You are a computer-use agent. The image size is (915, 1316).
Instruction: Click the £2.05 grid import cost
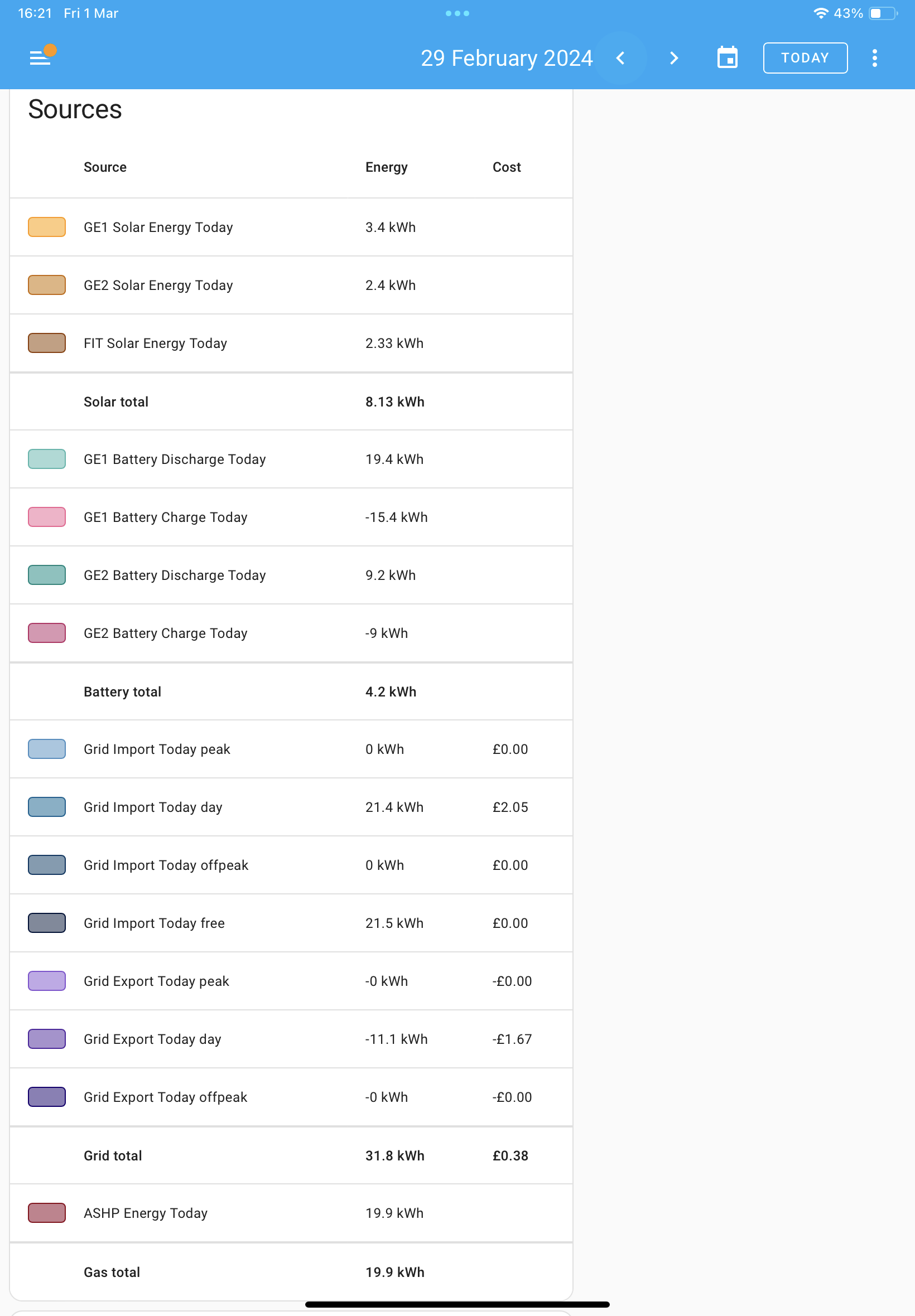(x=511, y=807)
